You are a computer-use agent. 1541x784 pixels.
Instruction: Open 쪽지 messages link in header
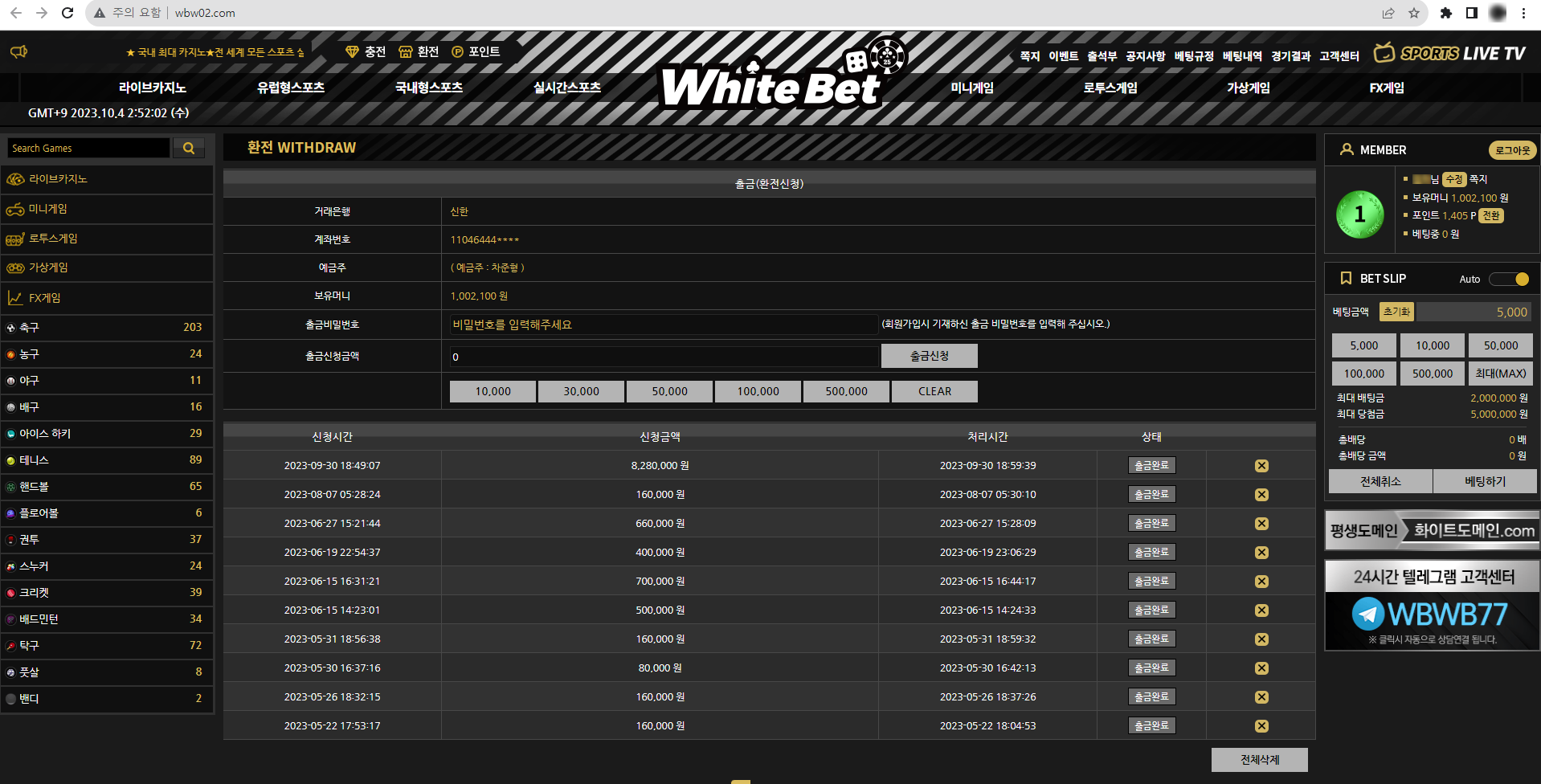[x=1030, y=55]
